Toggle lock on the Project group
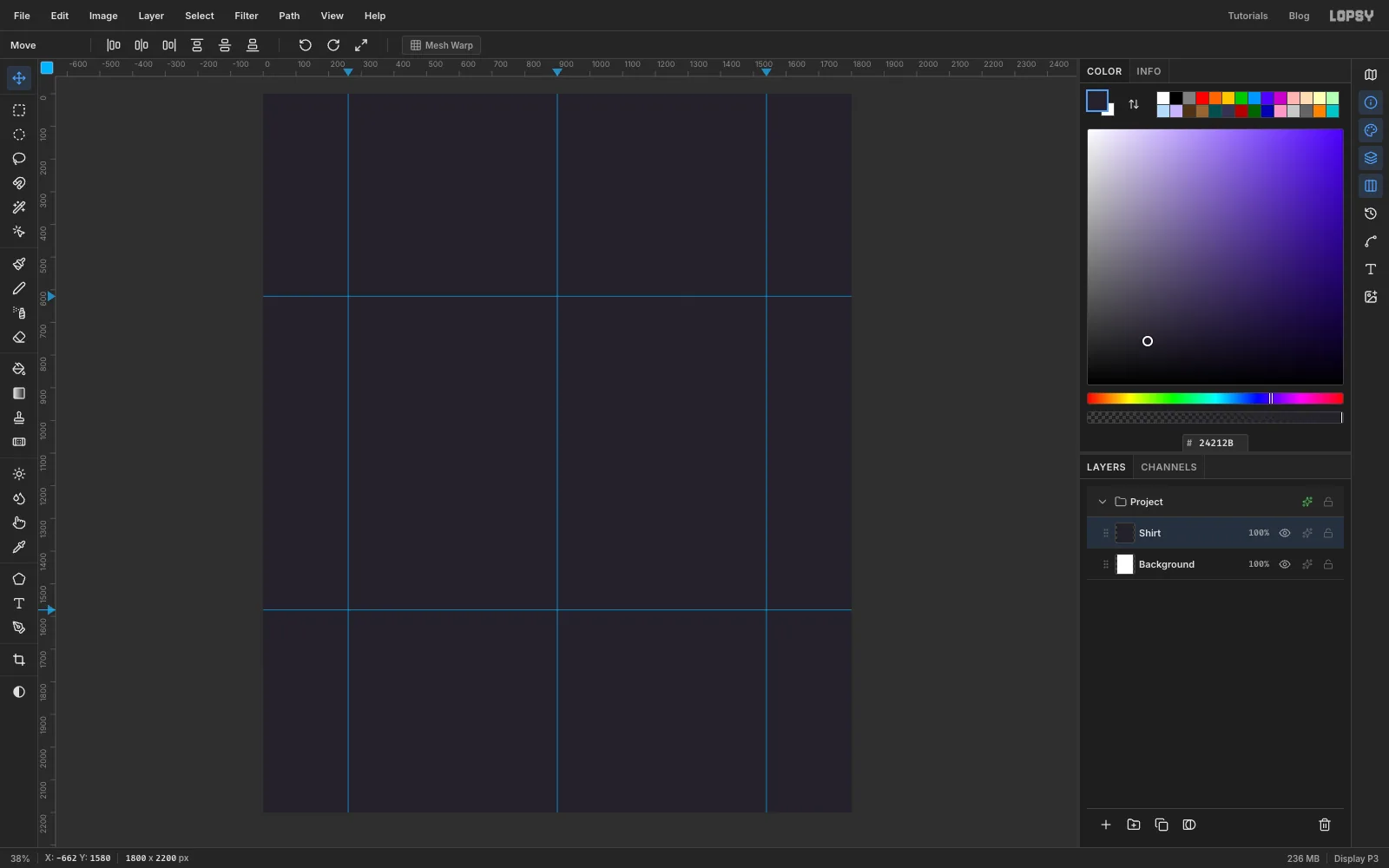 pyautogui.click(x=1328, y=502)
